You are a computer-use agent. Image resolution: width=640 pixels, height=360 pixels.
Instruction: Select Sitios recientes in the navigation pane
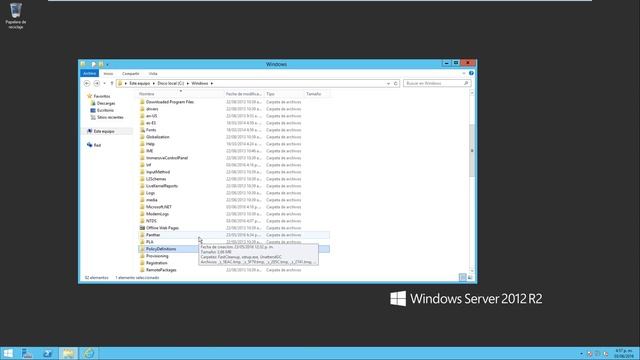click(x=110, y=117)
